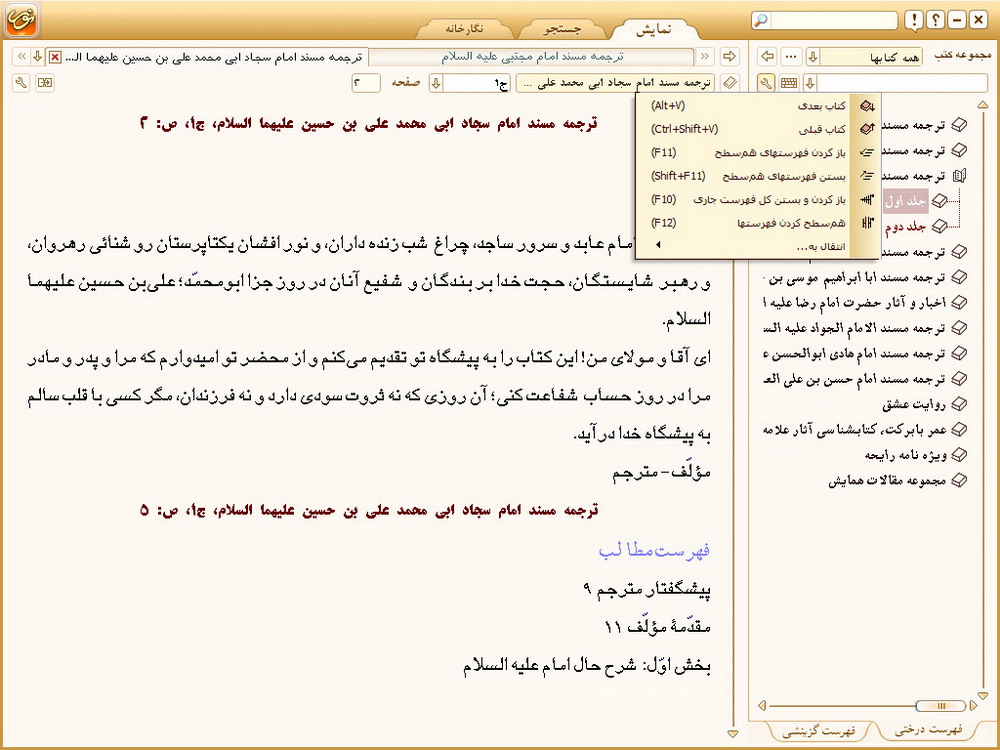
Task: Click the wrench tools icon in book list panel
Action: click(766, 83)
